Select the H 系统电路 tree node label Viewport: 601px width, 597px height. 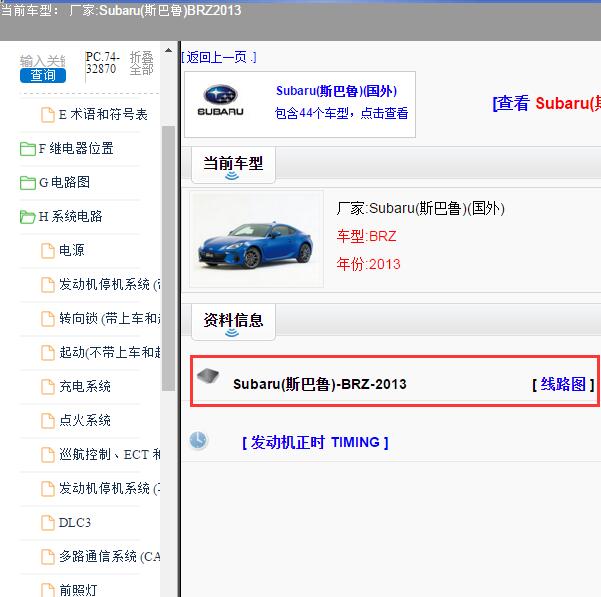click(71, 217)
